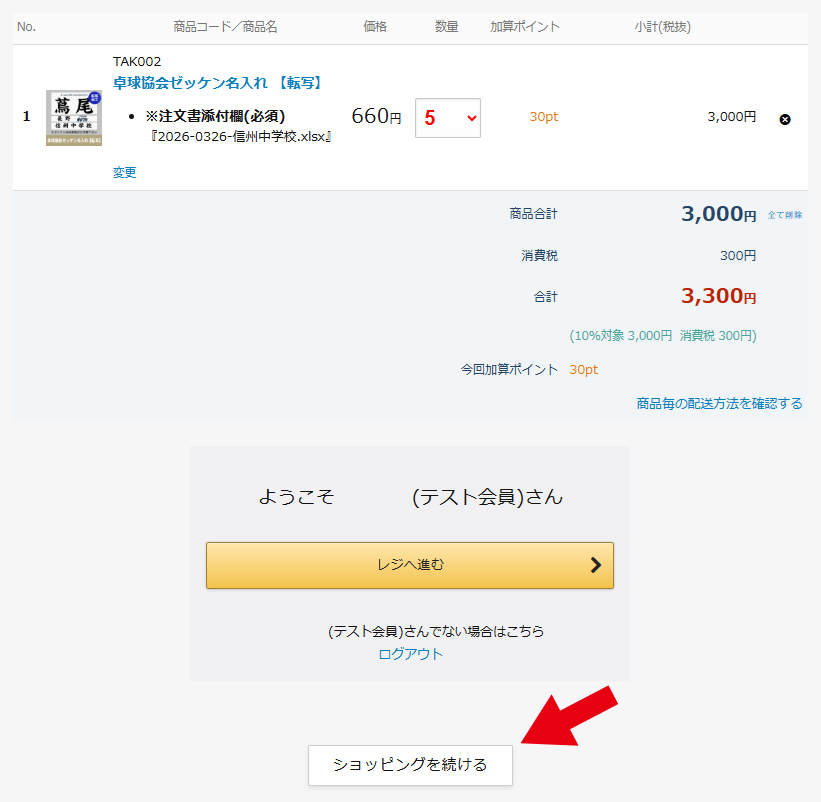This screenshot has width=821, height=802.
Task: Log out using the ログアウト link
Action: pyautogui.click(x=410, y=654)
